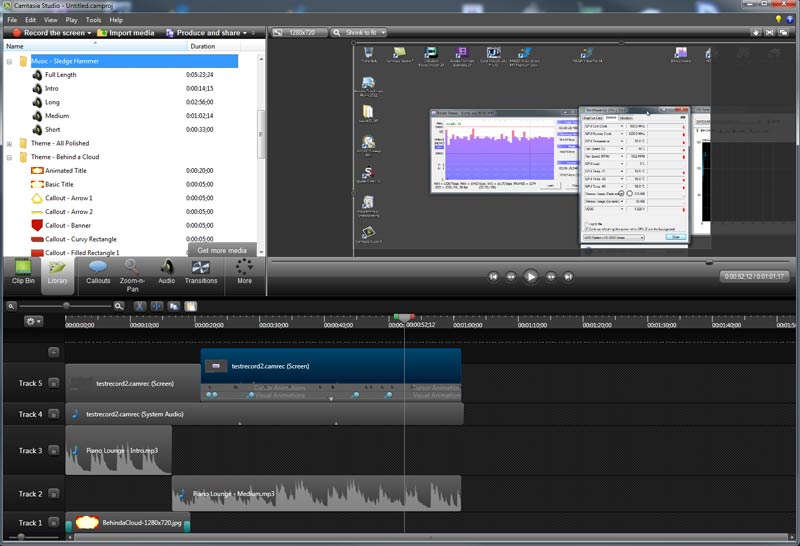Open the Clip Bin panel
Screen dimensions: 800x546
click(x=23, y=271)
